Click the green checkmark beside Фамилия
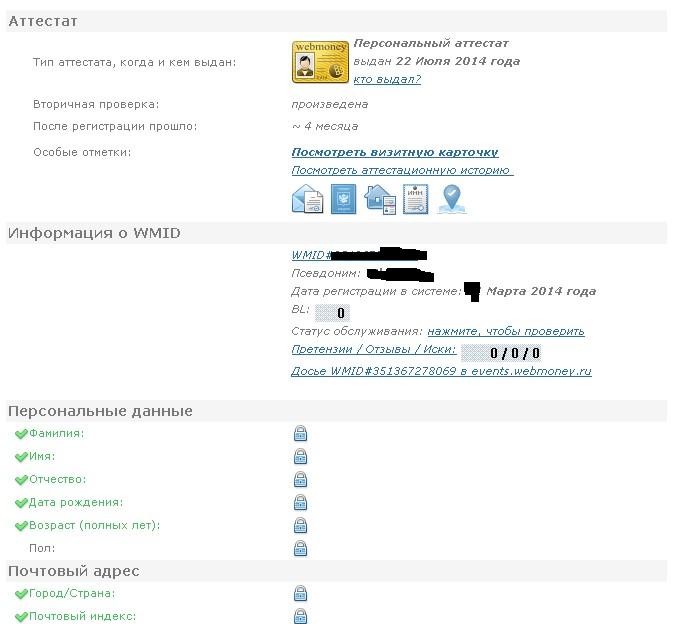The height and width of the screenshot is (624, 685). (x=21, y=434)
